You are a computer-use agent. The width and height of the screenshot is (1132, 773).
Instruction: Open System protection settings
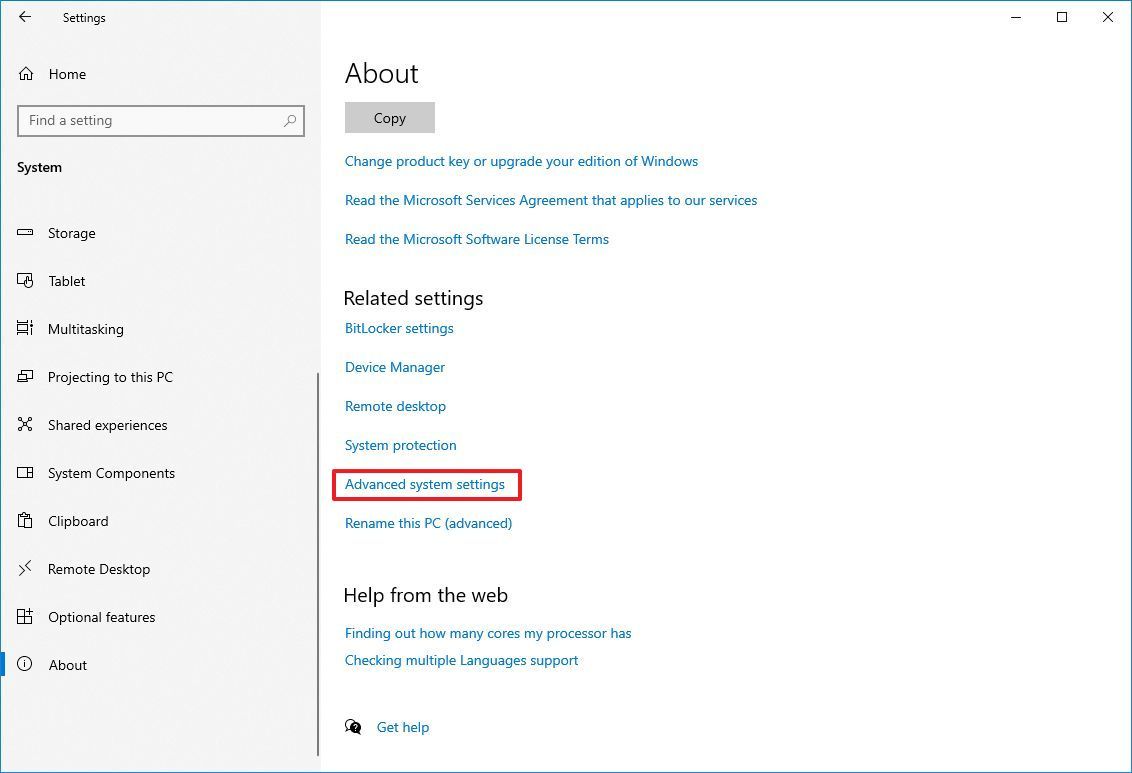click(x=400, y=445)
